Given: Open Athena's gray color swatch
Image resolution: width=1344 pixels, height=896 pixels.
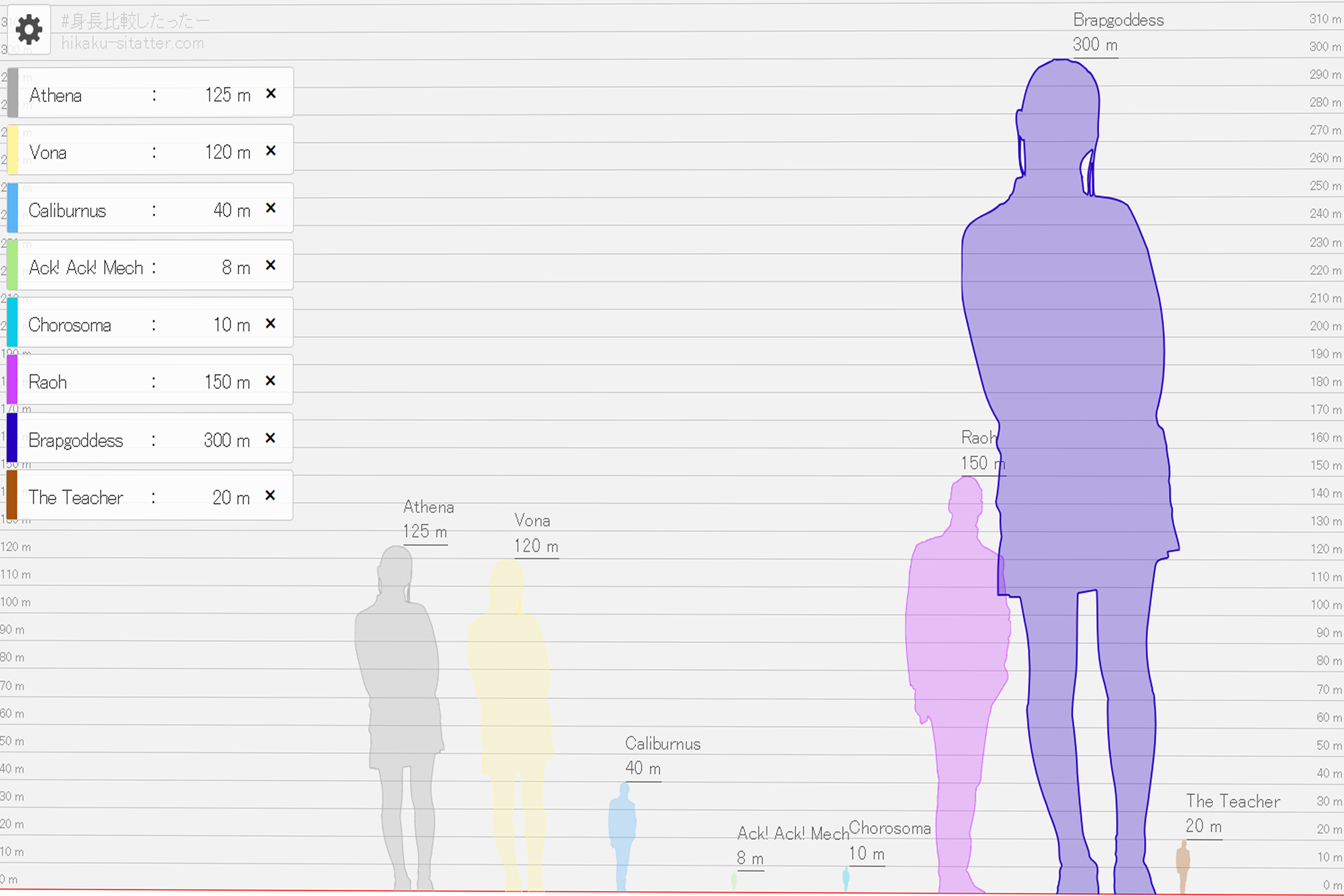Looking at the screenshot, I should [13, 92].
